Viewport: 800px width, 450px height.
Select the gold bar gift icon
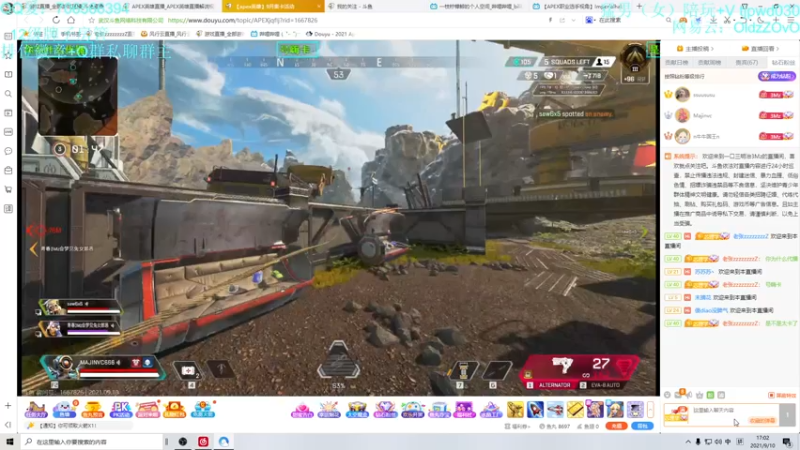575,409
